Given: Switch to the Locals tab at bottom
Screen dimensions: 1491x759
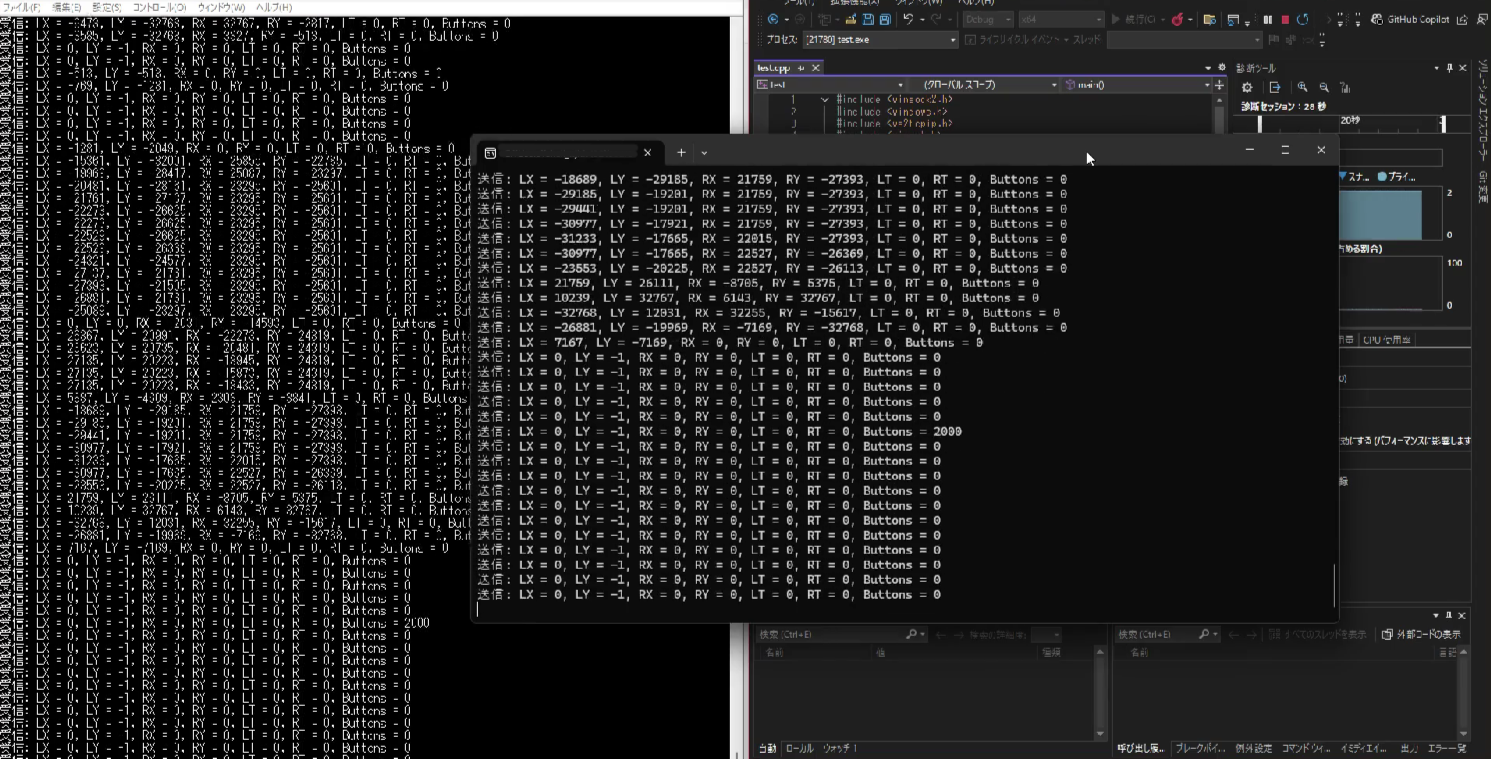Looking at the screenshot, I should pos(800,748).
